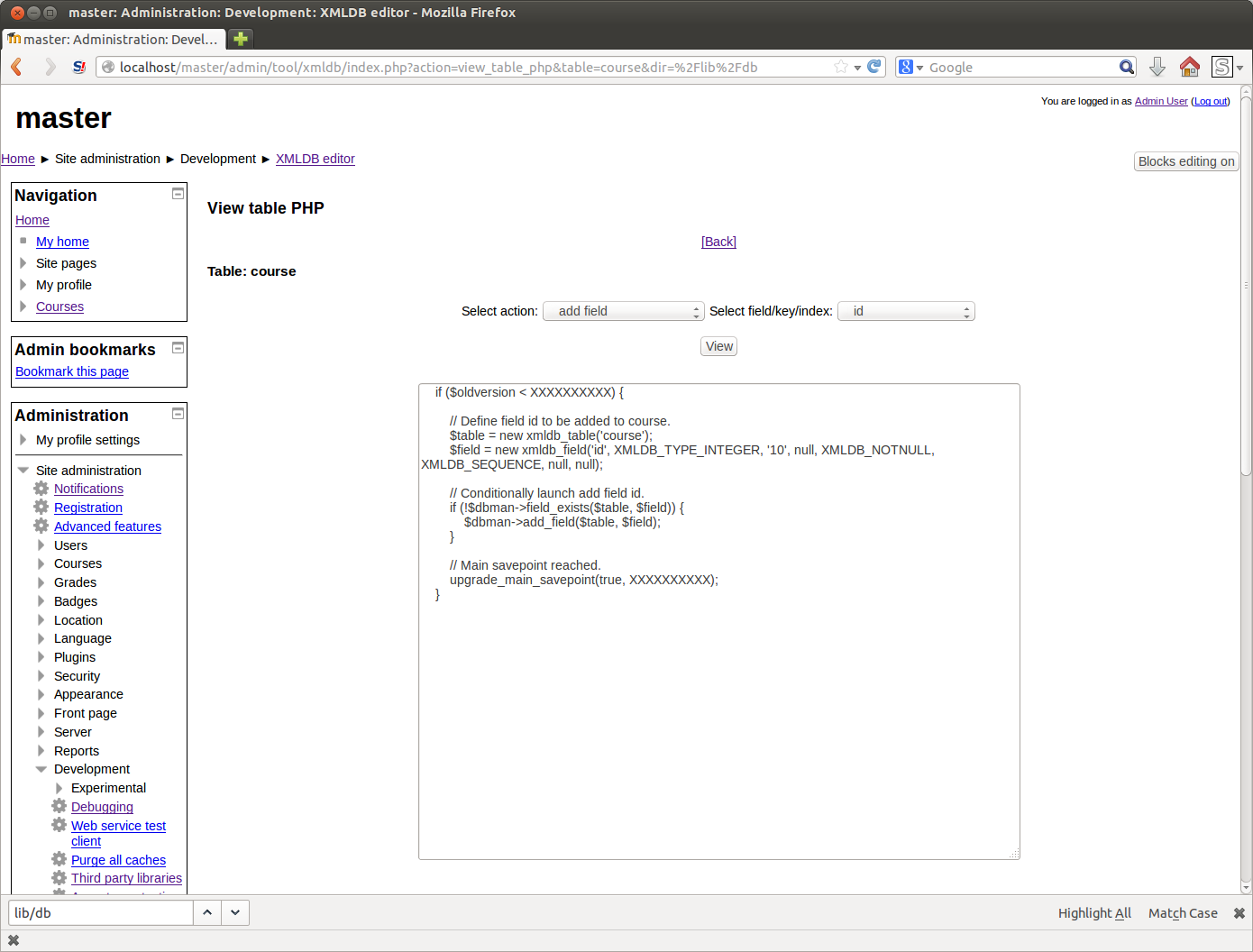Screen dimensions: 1253x952
Task: Expand Site pages in Navigation
Action: [x=23, y=263]
